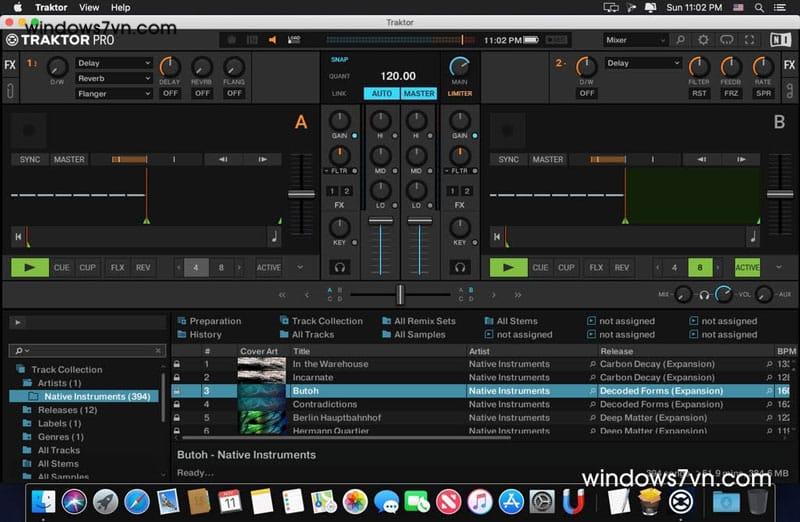Click deck A tempo fader handle
This screenshot has width=800, height=522.
click(301, 194)
